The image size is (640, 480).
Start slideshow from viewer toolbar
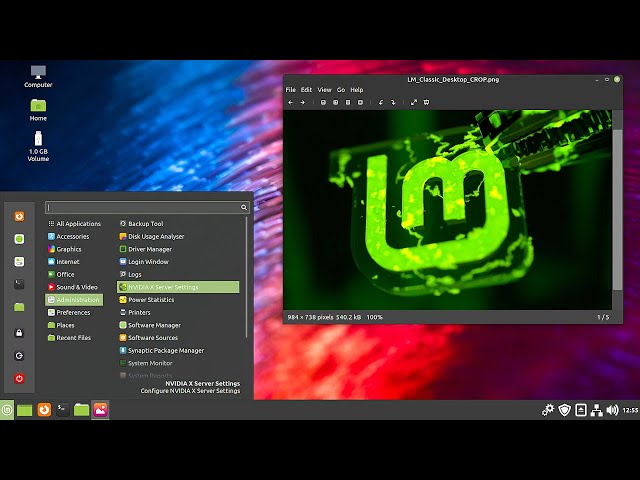(426, 102)
